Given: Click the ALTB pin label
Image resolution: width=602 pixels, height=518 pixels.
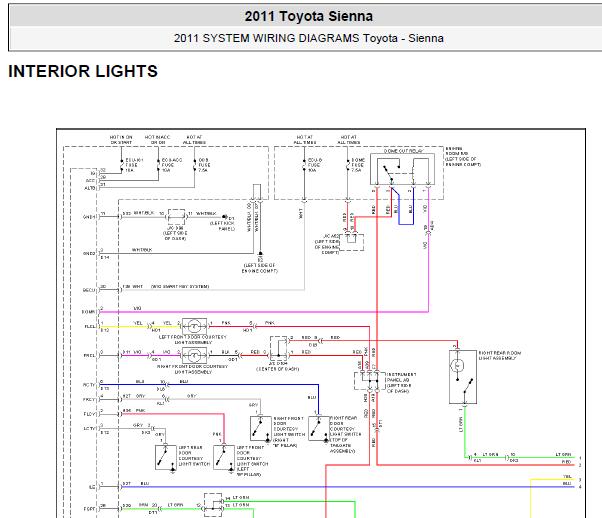Looking at the screenshot, I should 90,188.
